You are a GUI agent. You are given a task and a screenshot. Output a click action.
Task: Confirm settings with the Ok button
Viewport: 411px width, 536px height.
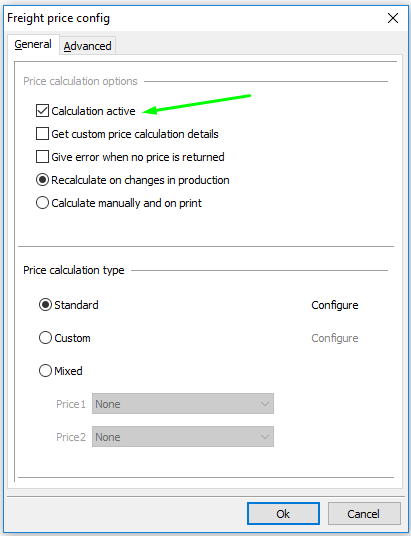coord(283,513)
